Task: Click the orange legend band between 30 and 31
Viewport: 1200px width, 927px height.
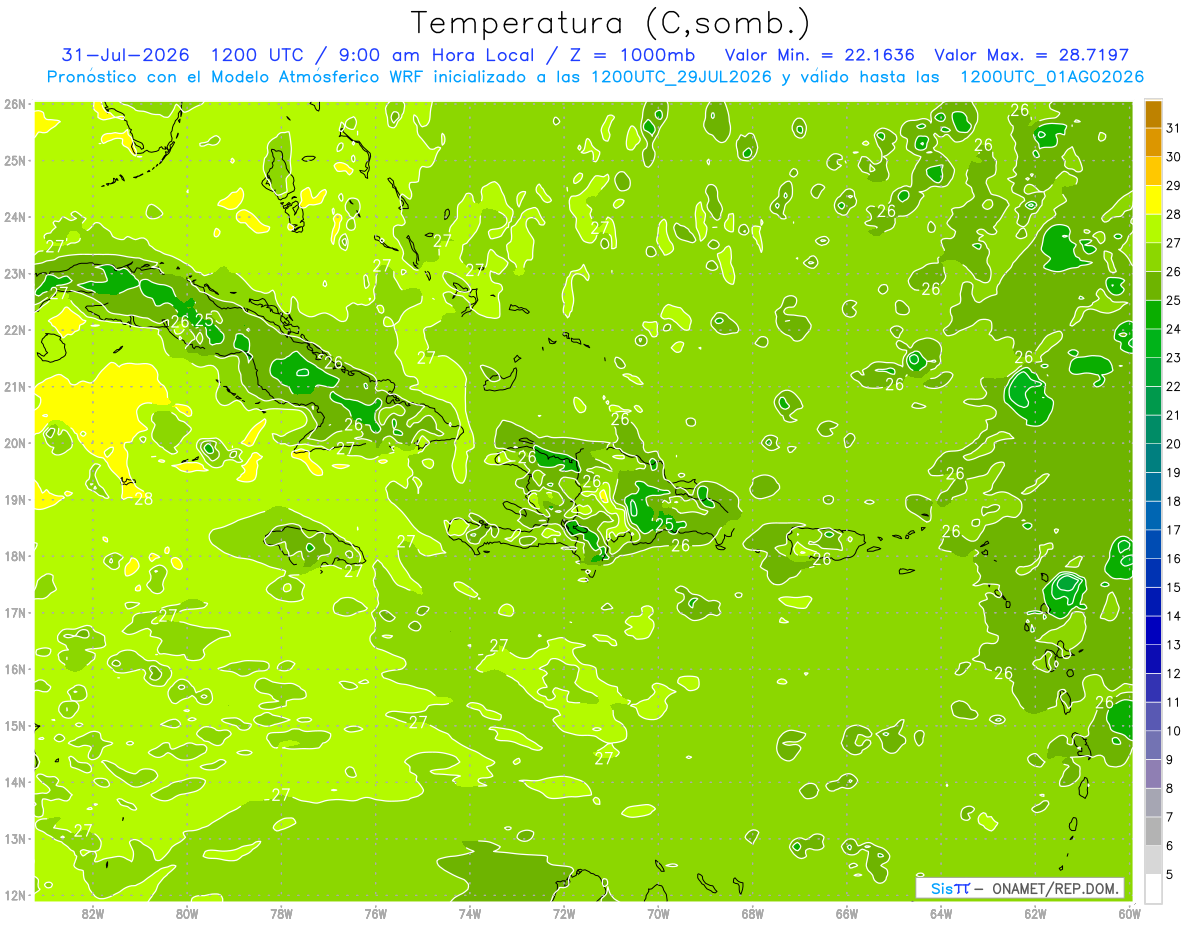Action: pos(1153,143)
